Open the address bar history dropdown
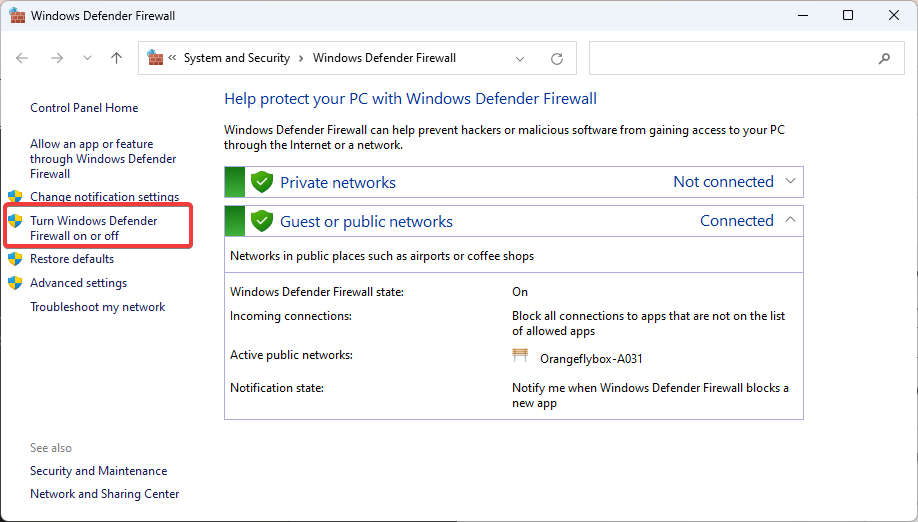The height and width of the screenshot is (522, 918). pyautogui.click(x=520, y=59)
